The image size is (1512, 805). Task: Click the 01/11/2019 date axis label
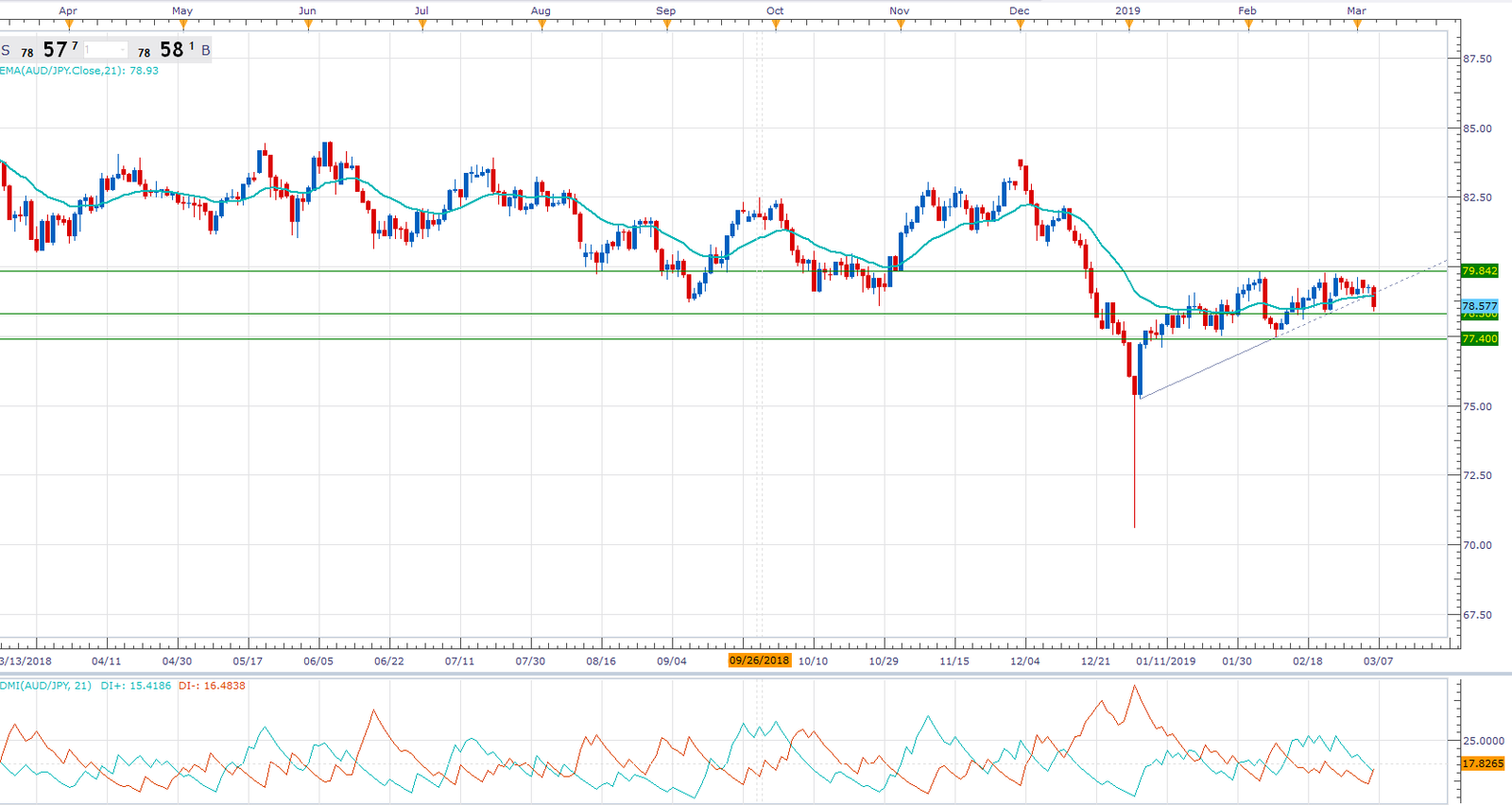[1165, 661]
